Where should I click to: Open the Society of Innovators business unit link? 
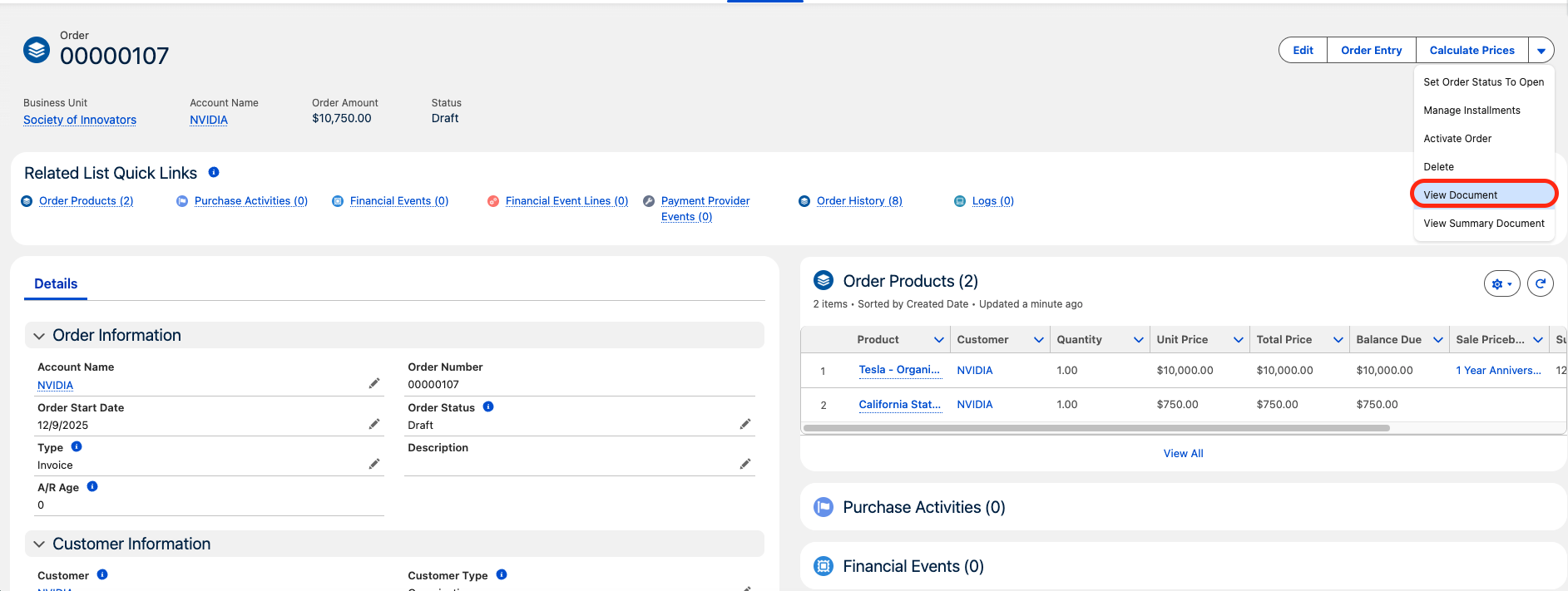80,120
